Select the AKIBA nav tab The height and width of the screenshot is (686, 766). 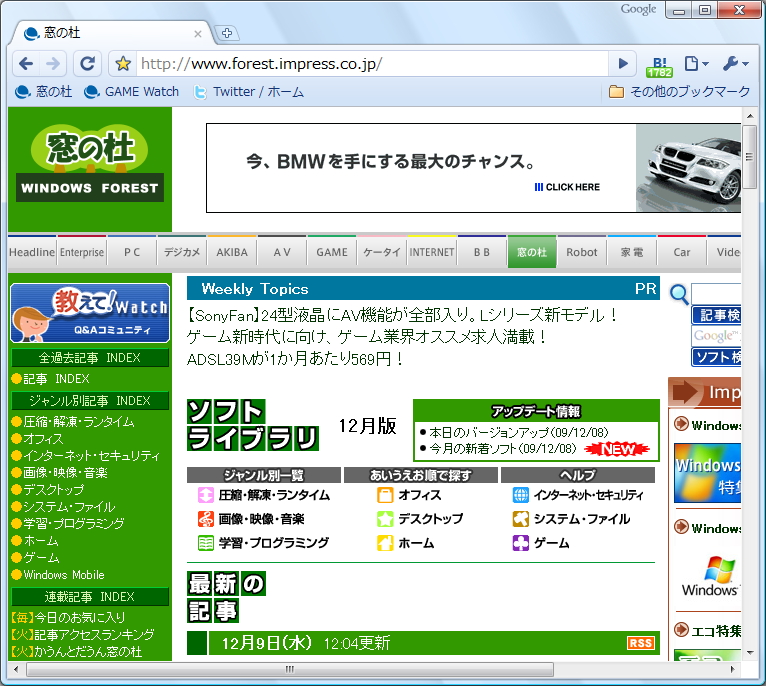pos(232,252)
